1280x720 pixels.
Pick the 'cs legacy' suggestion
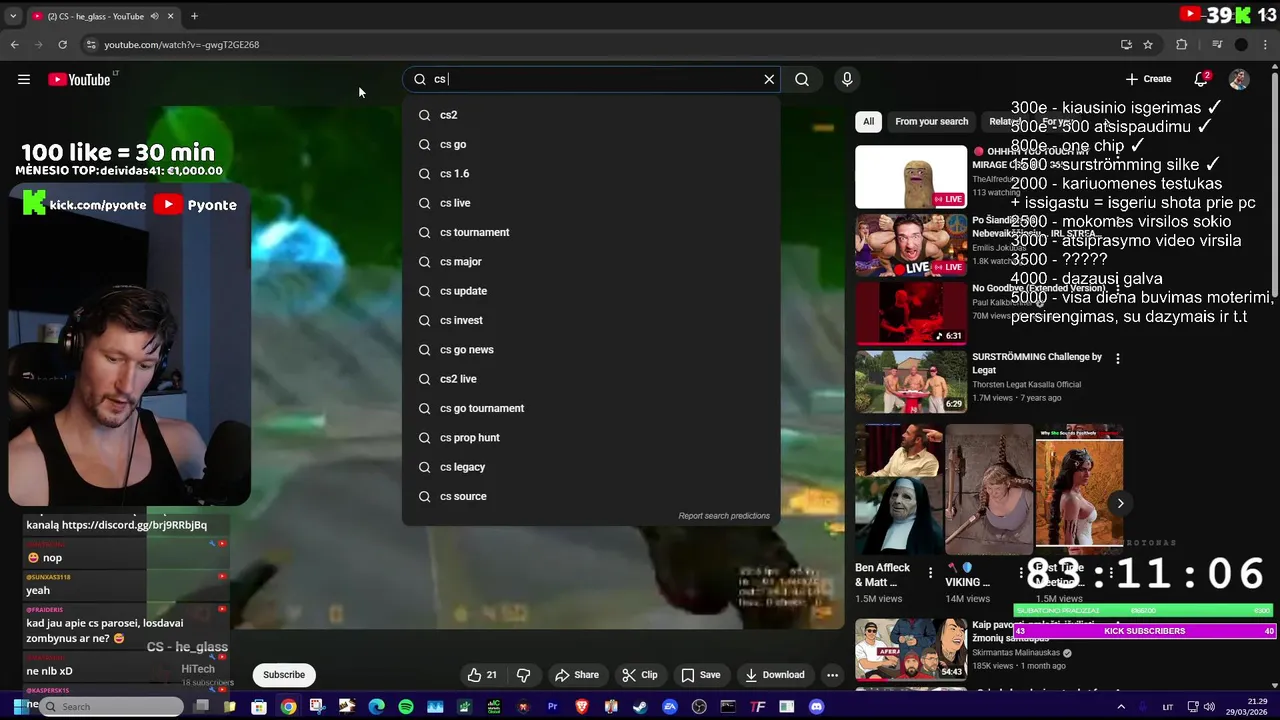point(591,467)
